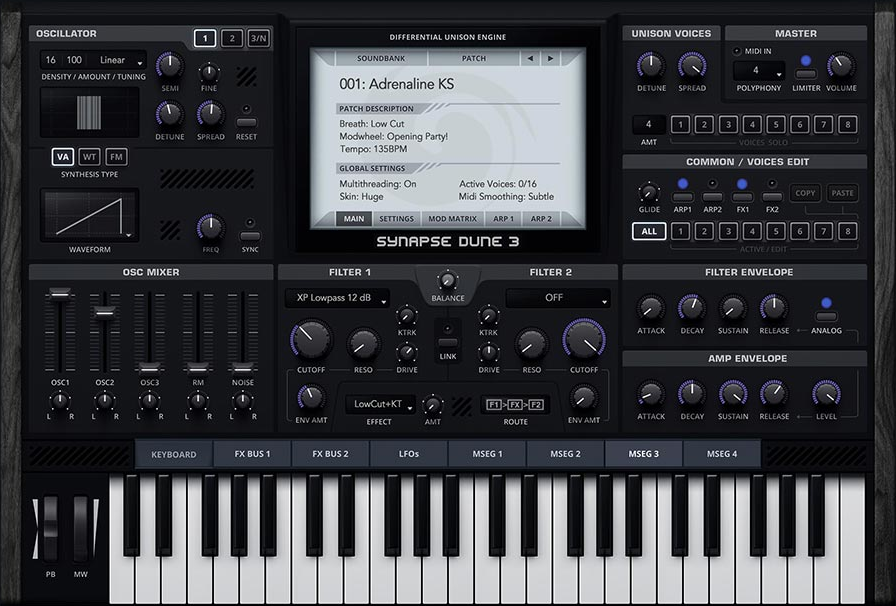Click the OSC1 pan knob
The height and width of the screenshot is (606, 896).
coord(60,401)
